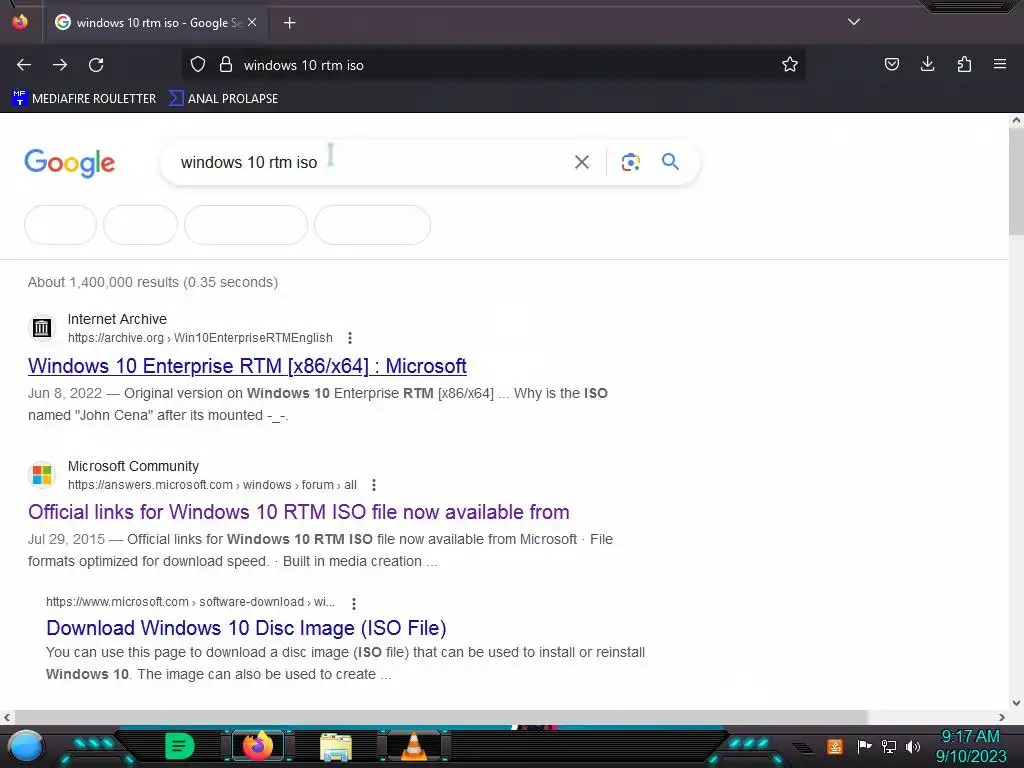Click the Microsoft Community favicon
Screen dimensions: 1024x768
(x=42, y=475)
